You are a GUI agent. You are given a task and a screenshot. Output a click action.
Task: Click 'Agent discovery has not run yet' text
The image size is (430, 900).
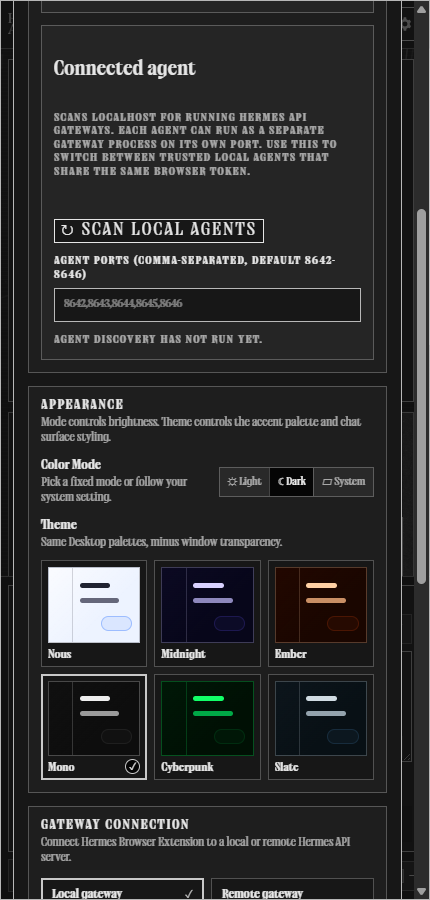(x=158, y=339)
